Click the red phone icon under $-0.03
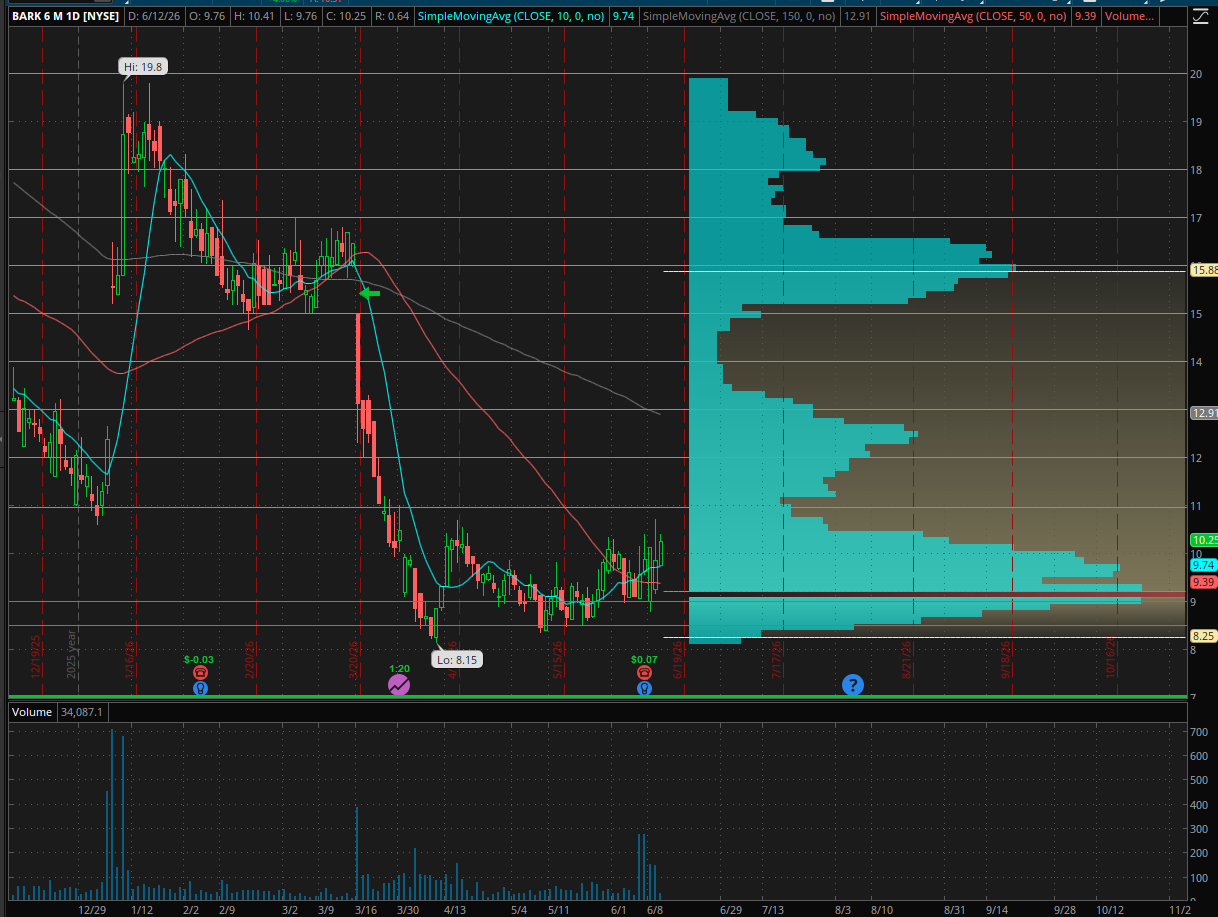1218x917 pixels. click(200, 675)
